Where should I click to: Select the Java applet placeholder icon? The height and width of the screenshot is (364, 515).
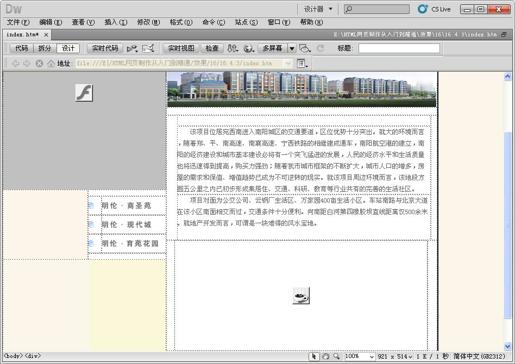[x=301, y=295]
